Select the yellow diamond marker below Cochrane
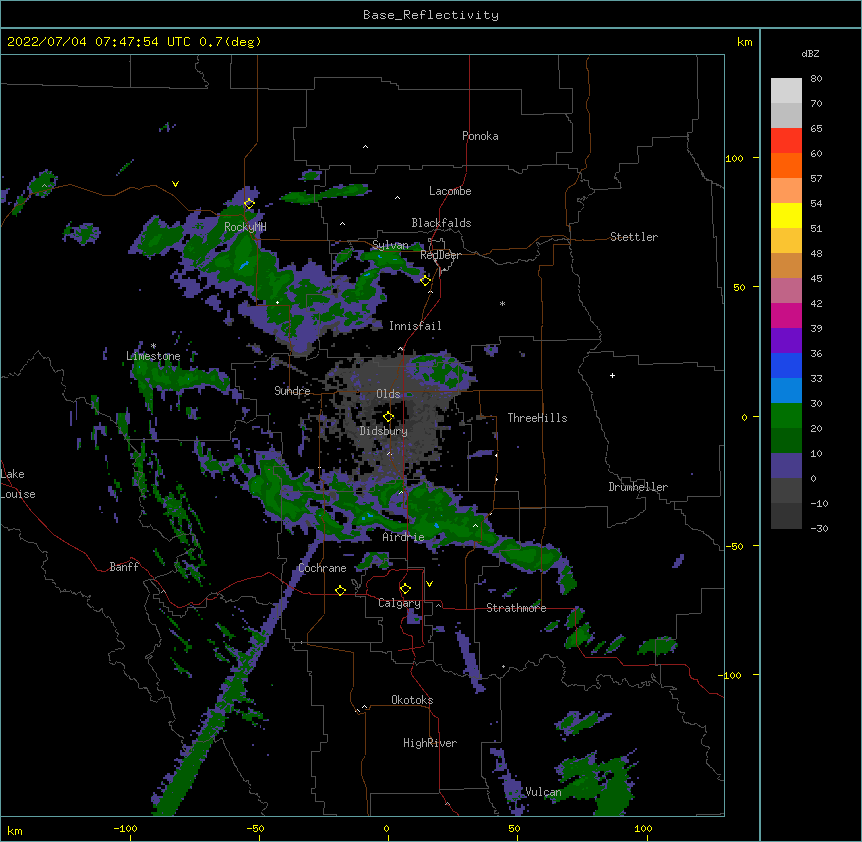The width and height of the screenshot is (862, 842). [x=340, y=590]
